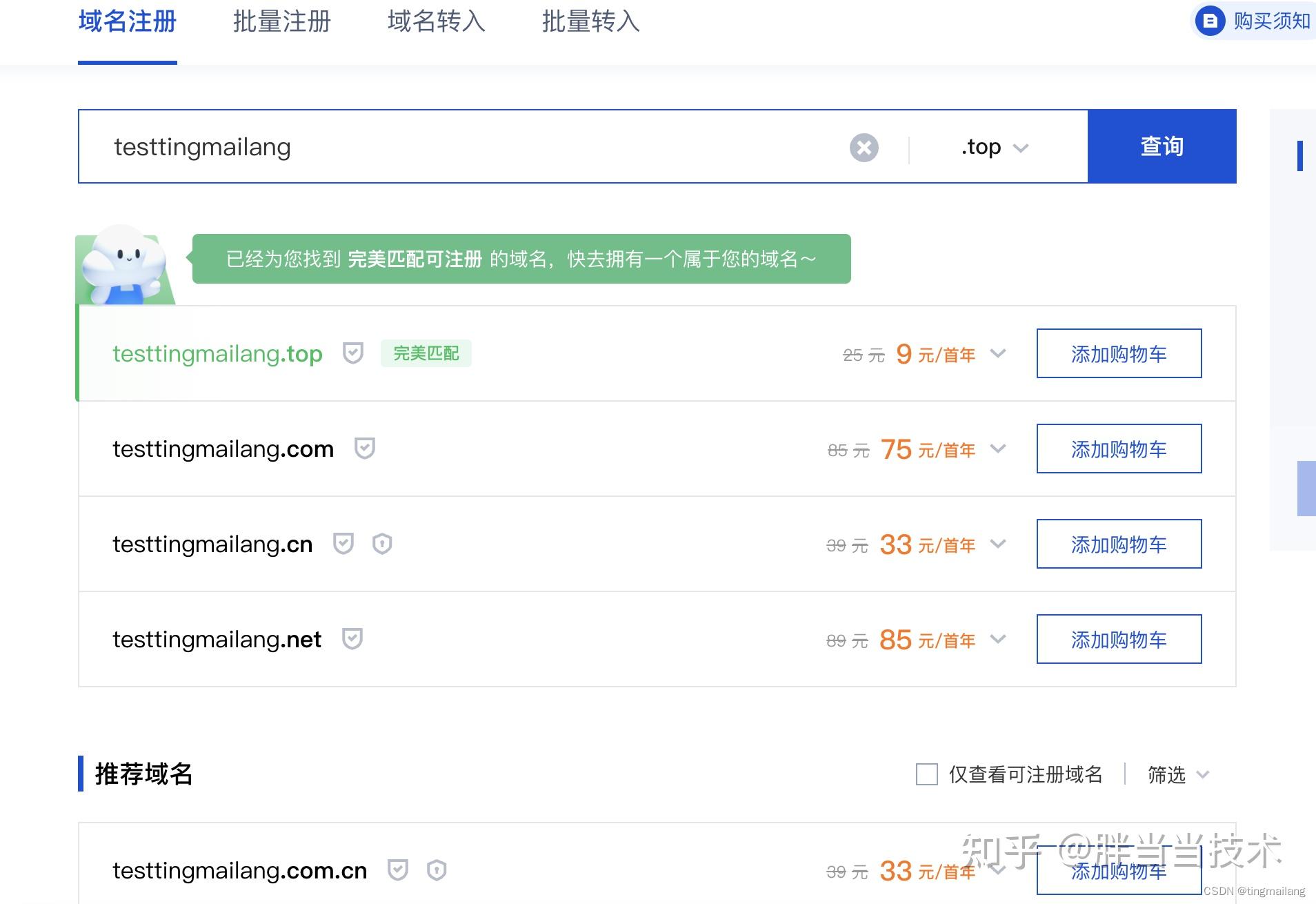Add testtingmailang.com.cn to cart
The image size is (1316, 904).
pyautogui.click(x=1119, y=870)
